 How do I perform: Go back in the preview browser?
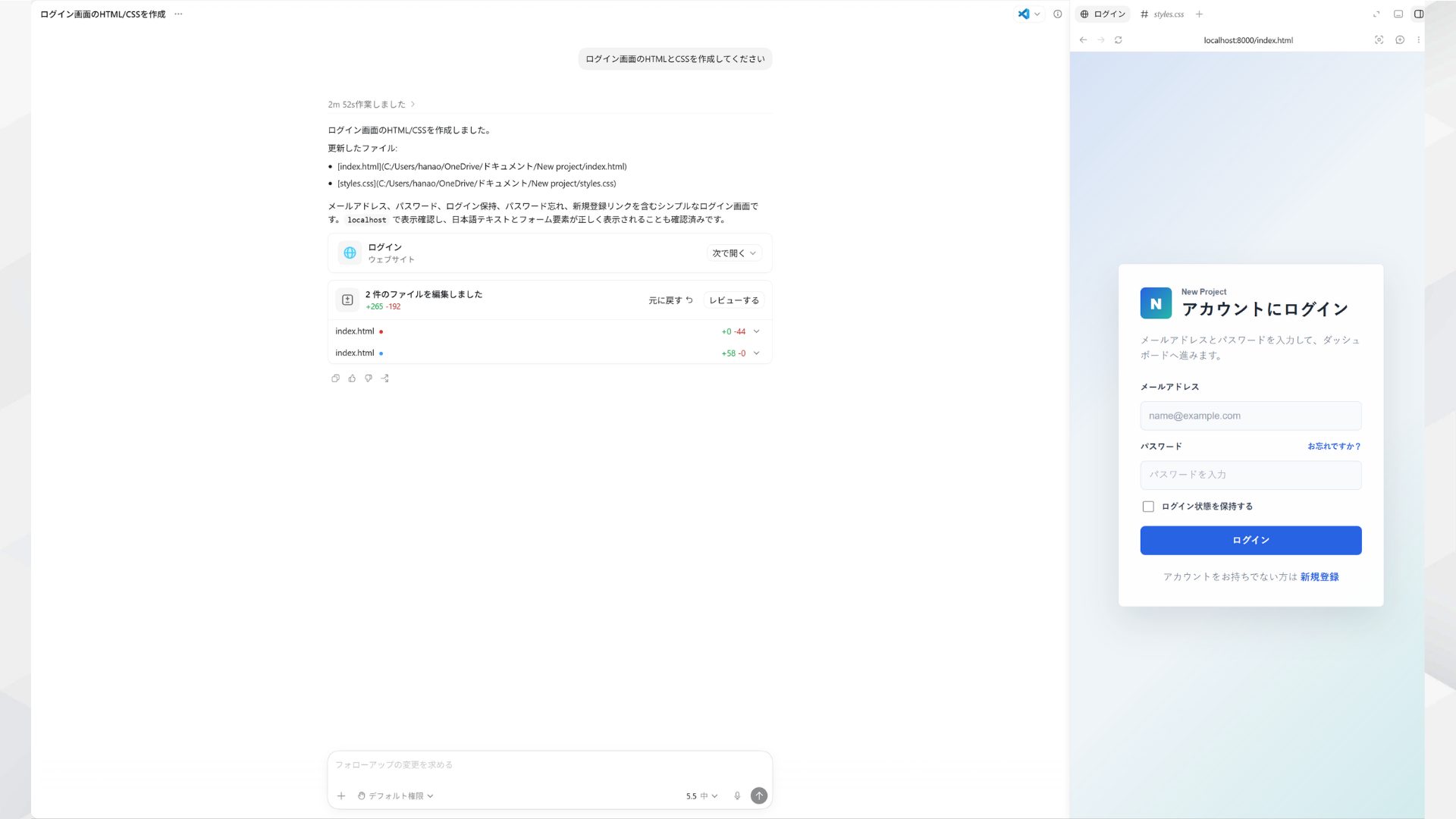(x=1083, y=40)
